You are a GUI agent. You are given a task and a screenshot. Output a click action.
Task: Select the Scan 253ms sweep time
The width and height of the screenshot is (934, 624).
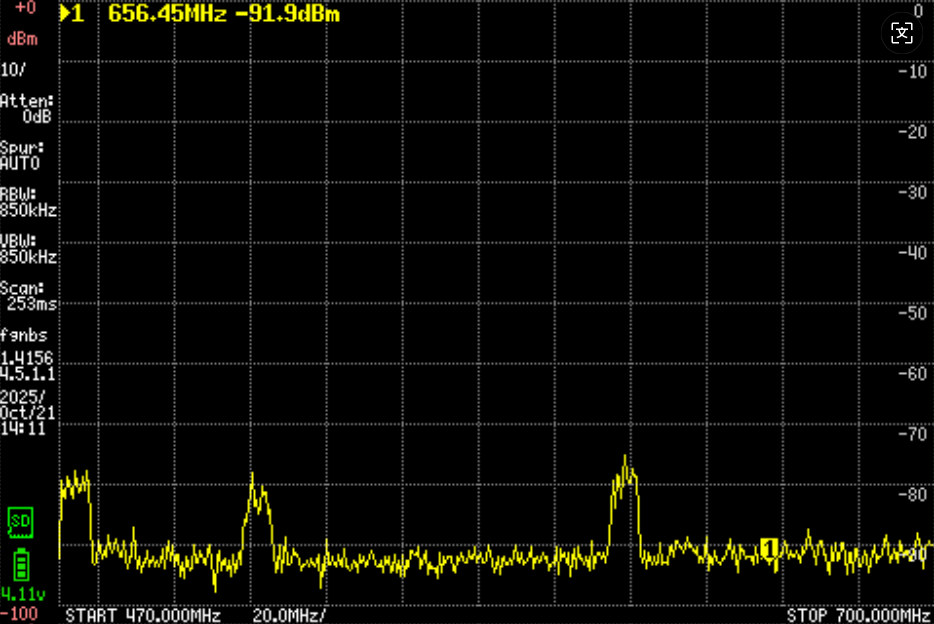[28, 295]
